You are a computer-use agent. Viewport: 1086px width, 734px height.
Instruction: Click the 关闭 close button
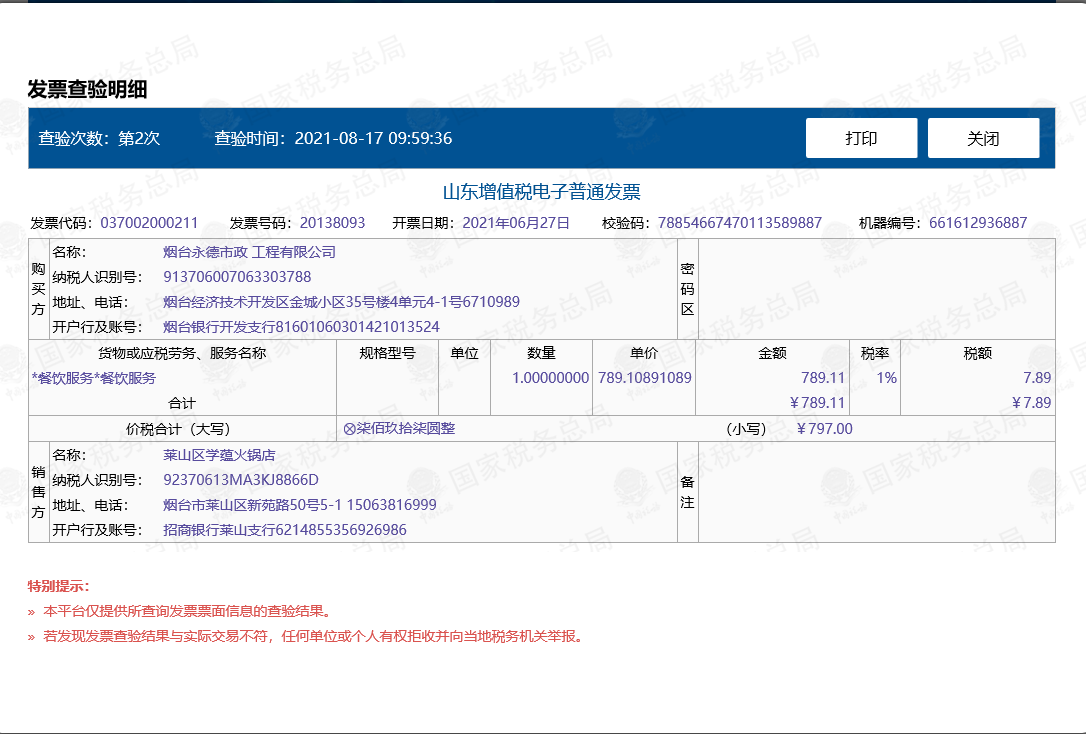click(983, 138)
